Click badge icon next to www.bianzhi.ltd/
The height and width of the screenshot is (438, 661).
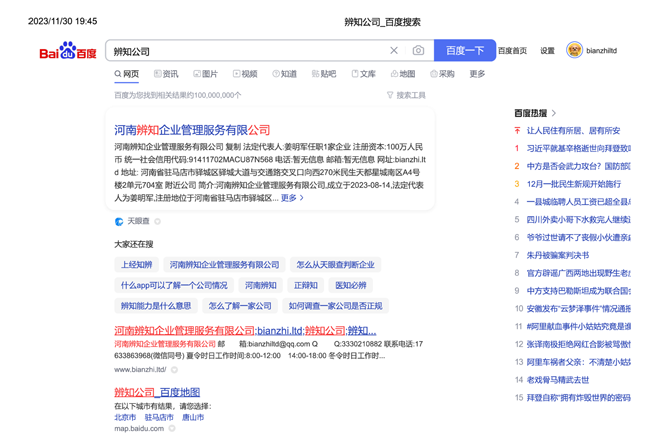click(x=174, y=370)
